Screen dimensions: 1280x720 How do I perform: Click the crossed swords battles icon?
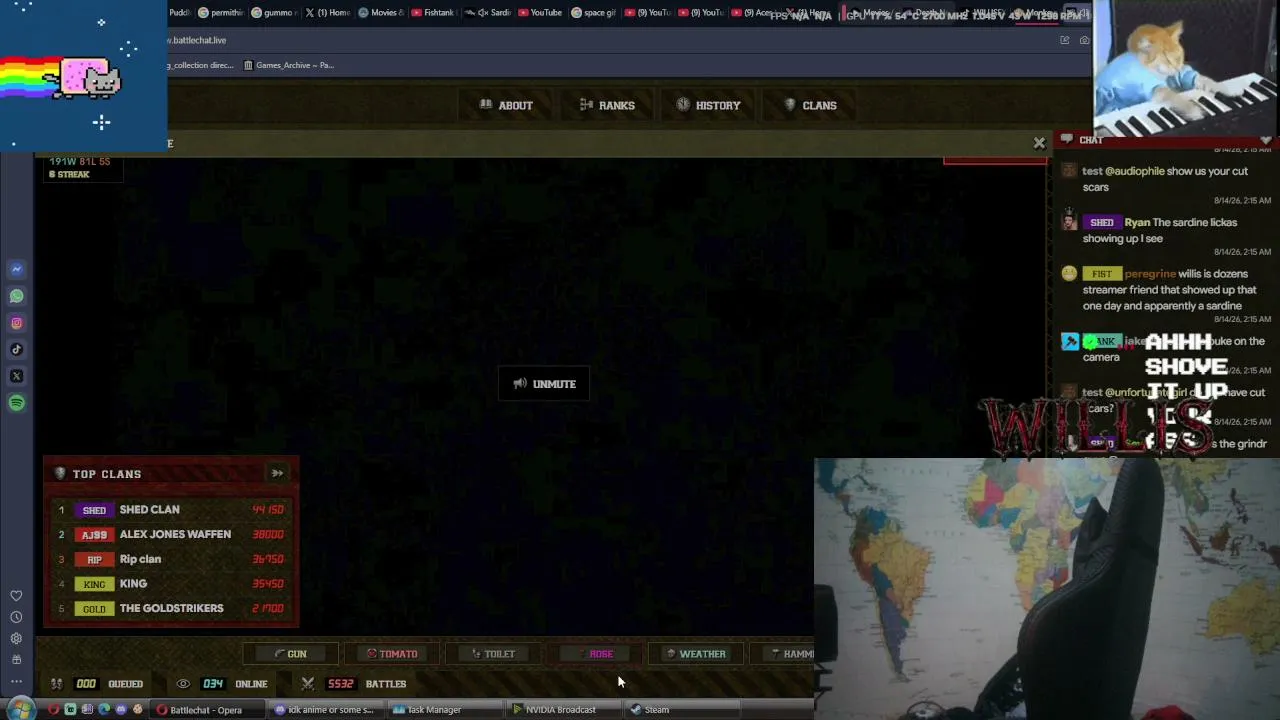(308, 684)
